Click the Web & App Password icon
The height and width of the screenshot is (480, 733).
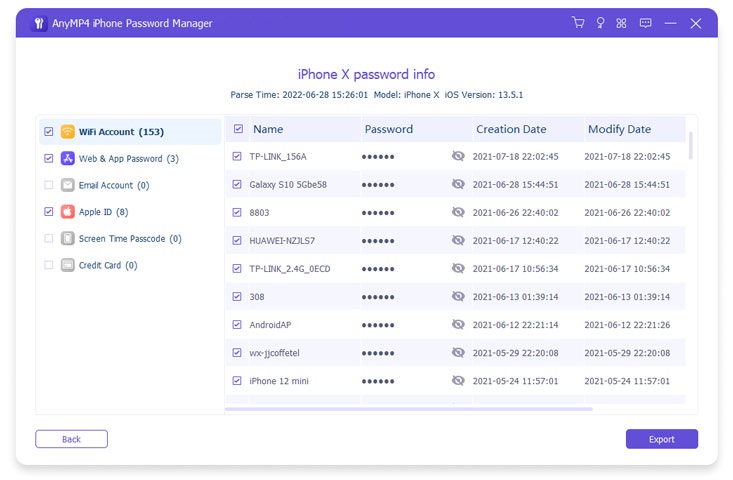(x=68, y=159)
